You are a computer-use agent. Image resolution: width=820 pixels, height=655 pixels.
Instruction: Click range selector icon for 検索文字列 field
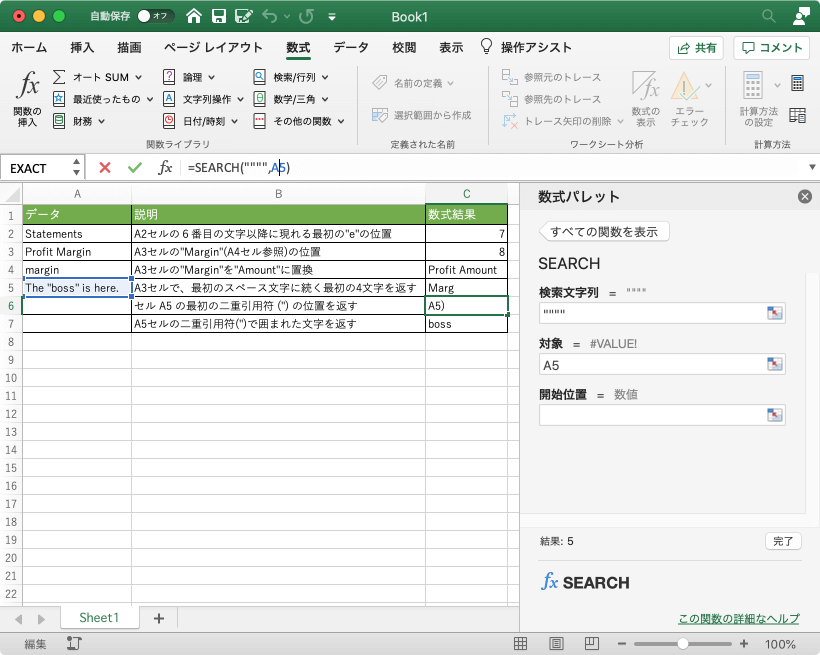(775, 313)
